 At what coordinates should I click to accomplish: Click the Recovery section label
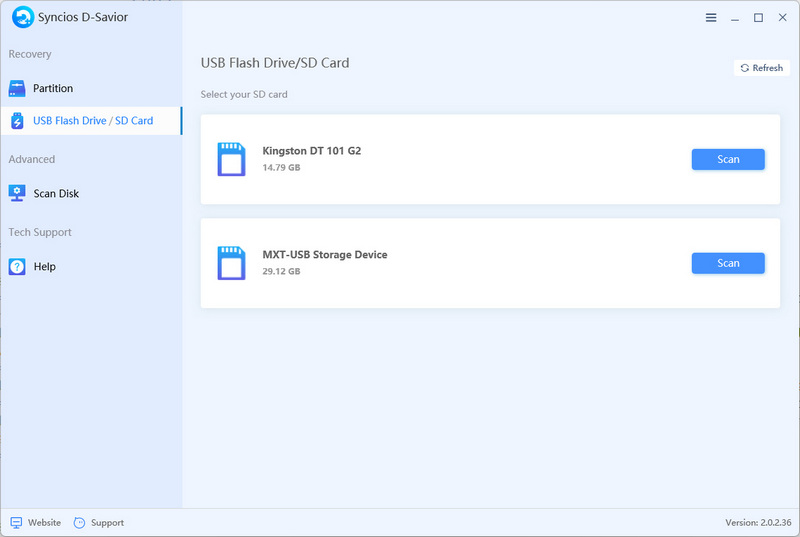tap(30, 54)
